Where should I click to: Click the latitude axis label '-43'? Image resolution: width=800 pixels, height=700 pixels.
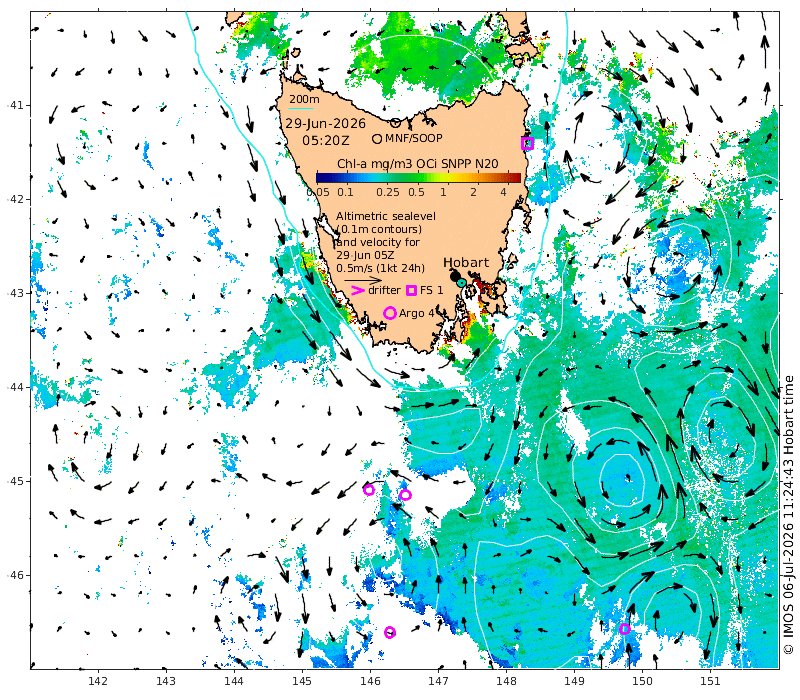[x=15, y=293]
